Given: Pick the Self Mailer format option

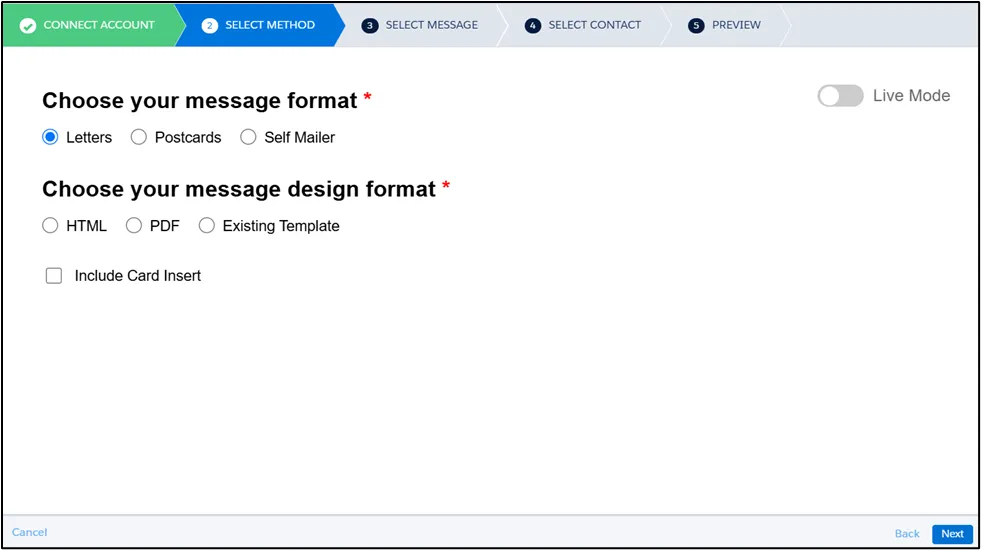Looking at the screenshot, I should (x=248, y=137).
